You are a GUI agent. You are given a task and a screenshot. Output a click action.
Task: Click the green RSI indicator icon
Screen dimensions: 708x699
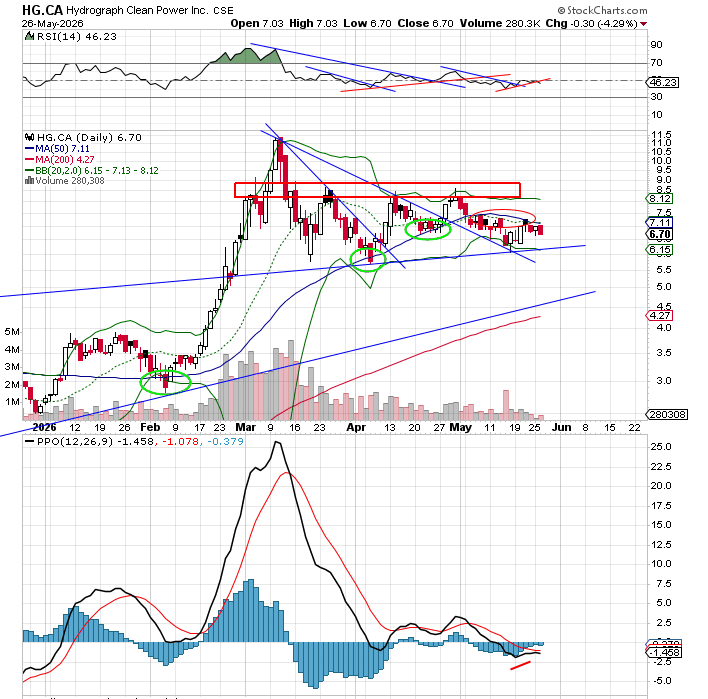tap(29, 36)
